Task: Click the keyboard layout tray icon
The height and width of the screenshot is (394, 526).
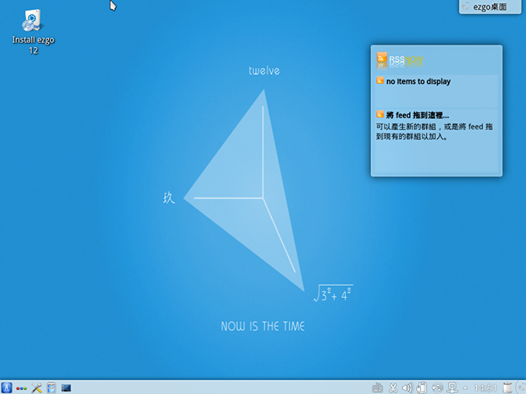Action: (377, 388)
